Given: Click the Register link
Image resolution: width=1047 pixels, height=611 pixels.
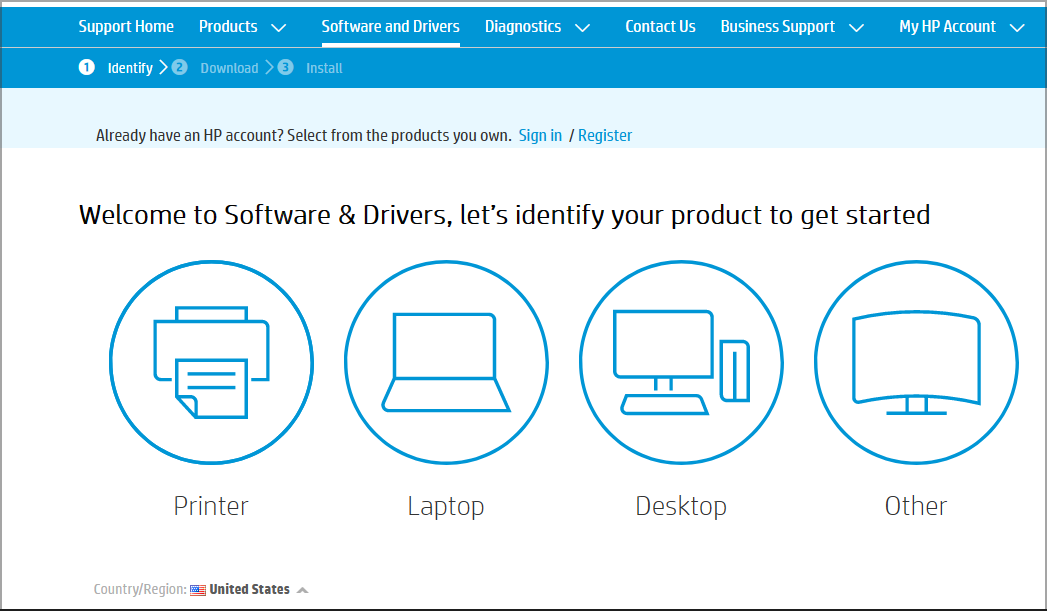Looking at the screenshot, I should (x=605, y=136).
